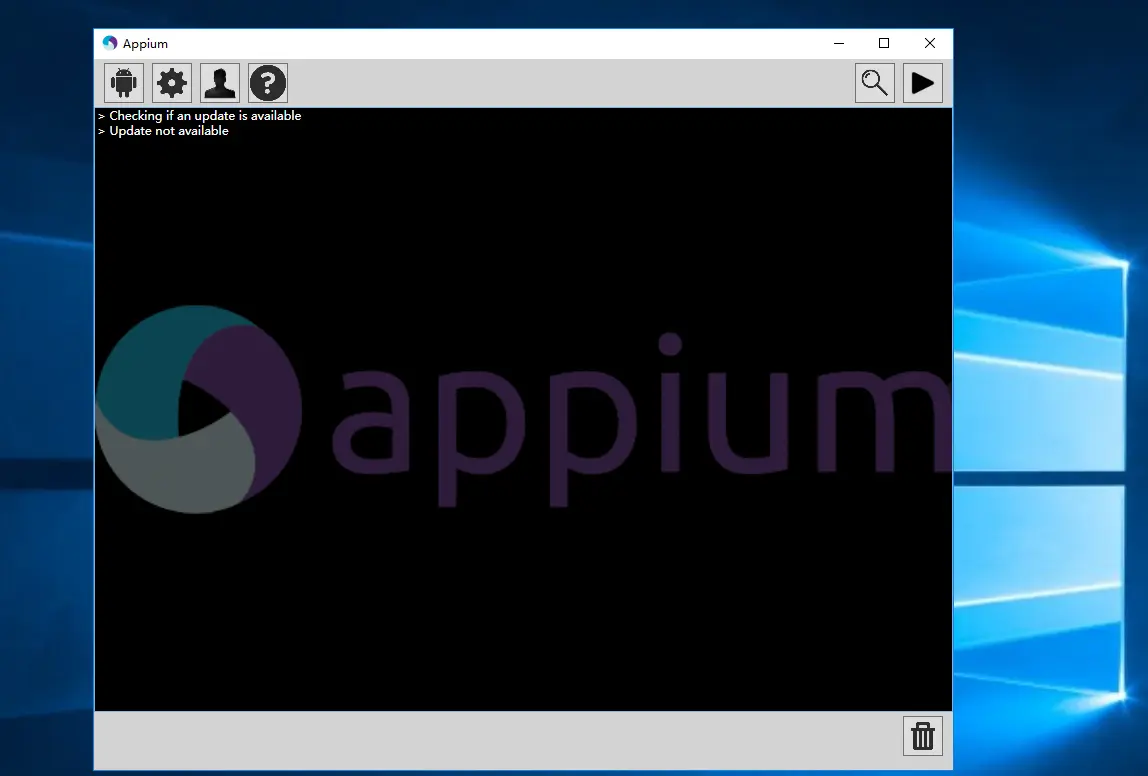Launch the Inspector magnifying glass

pos(875,83)
